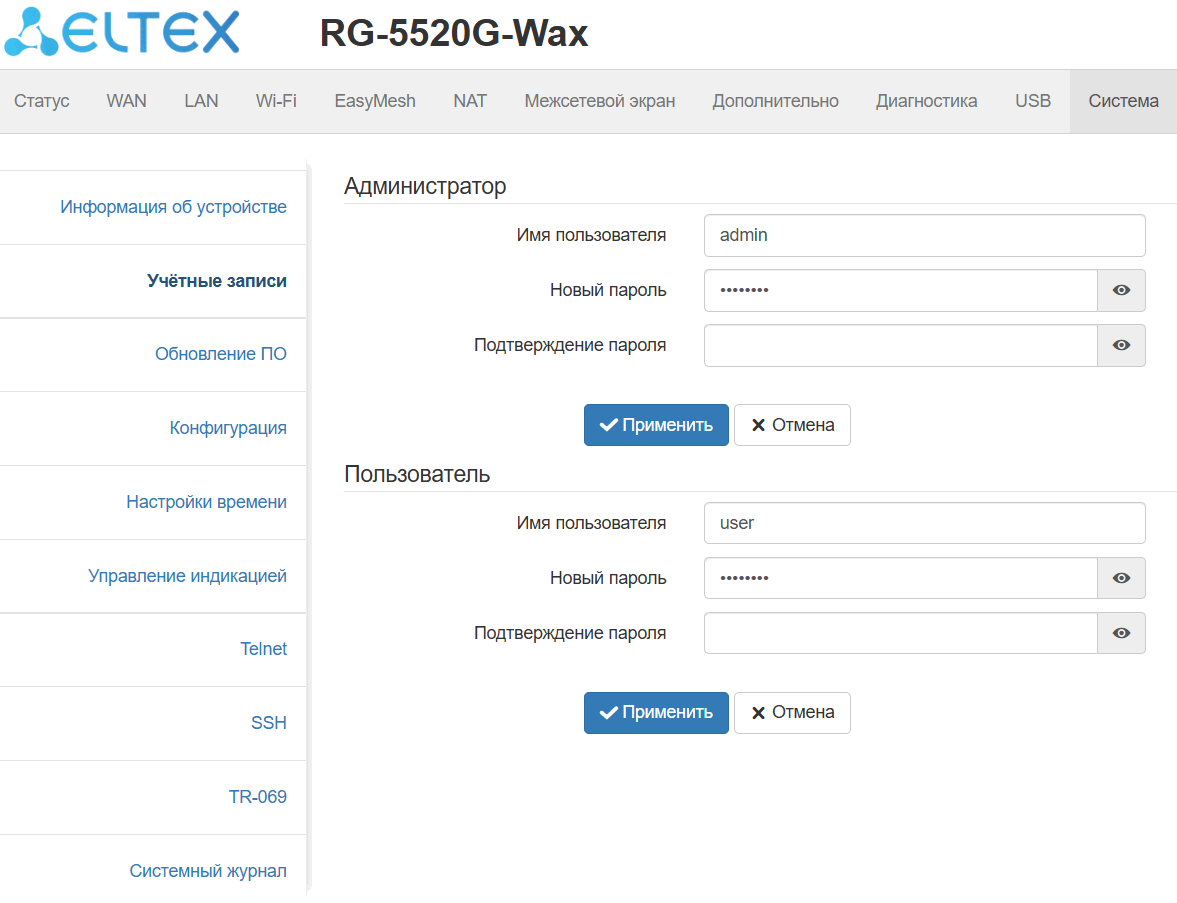
Task: Reveal the user new password
Action: coord(1121,578)
